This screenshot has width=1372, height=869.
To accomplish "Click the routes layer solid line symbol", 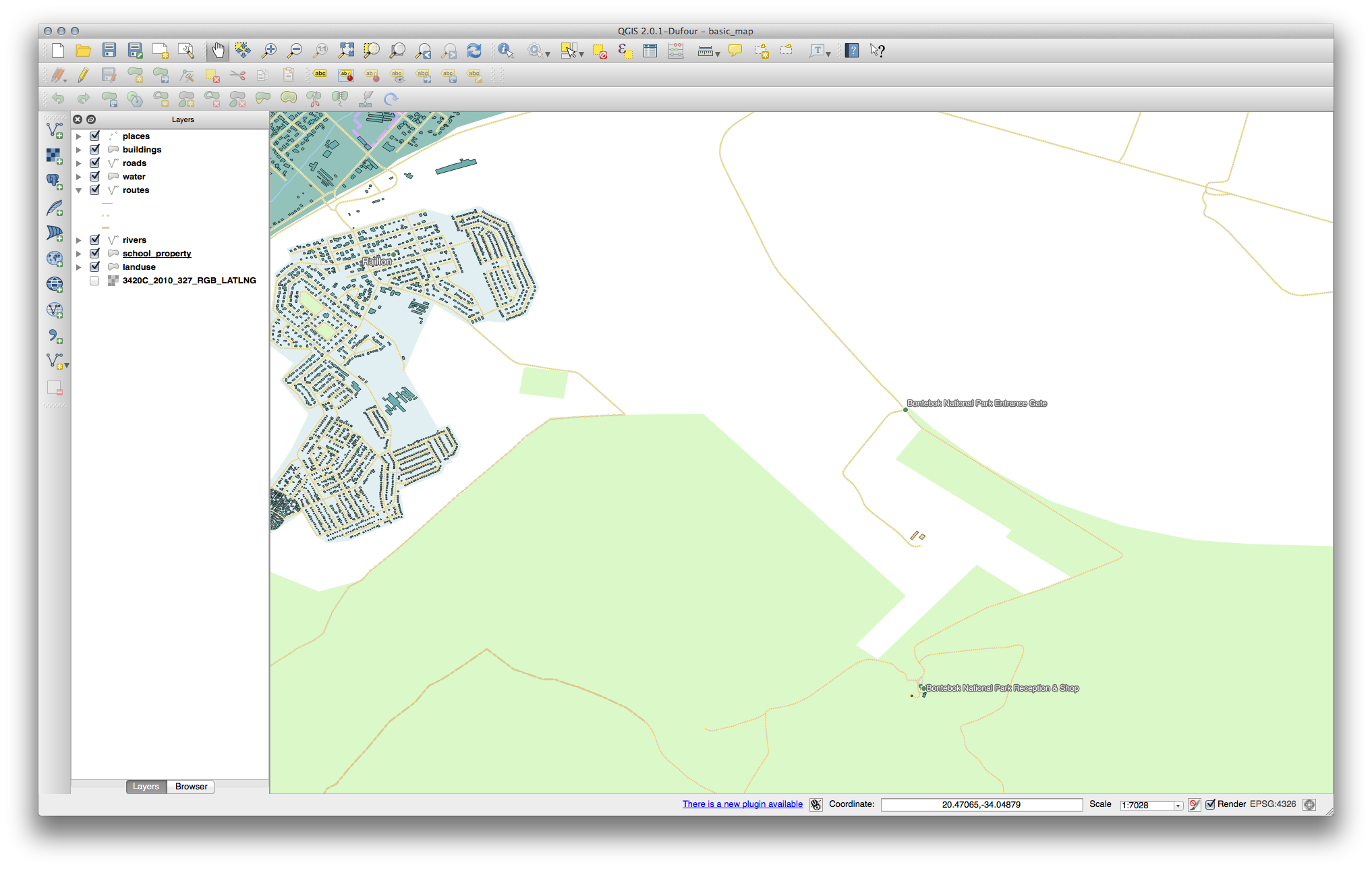I will click(x=107, y=203).
